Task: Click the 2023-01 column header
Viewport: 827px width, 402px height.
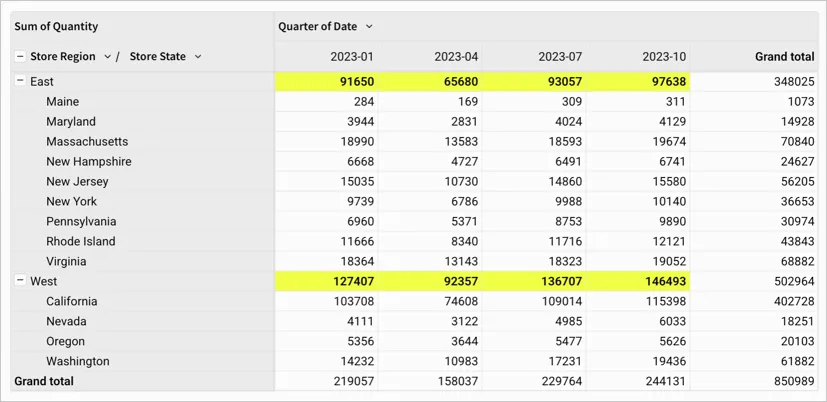Action: (x=352, y=56)
